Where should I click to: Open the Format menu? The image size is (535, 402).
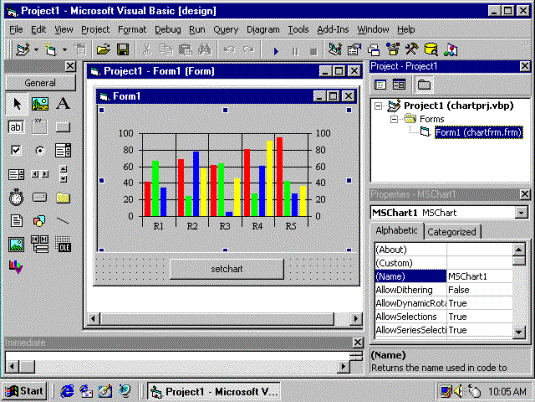pyautogui.click(x=132, y=30)
